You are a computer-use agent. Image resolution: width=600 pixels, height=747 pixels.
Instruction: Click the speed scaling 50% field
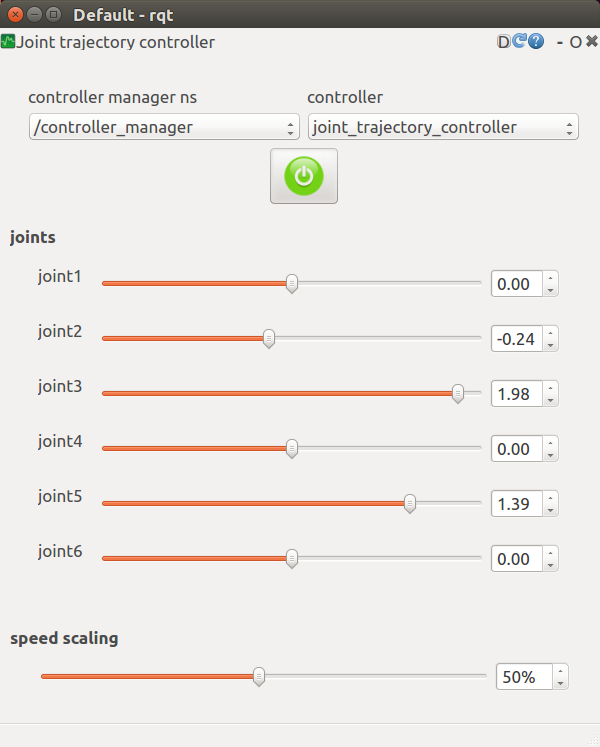pos(521,677)
